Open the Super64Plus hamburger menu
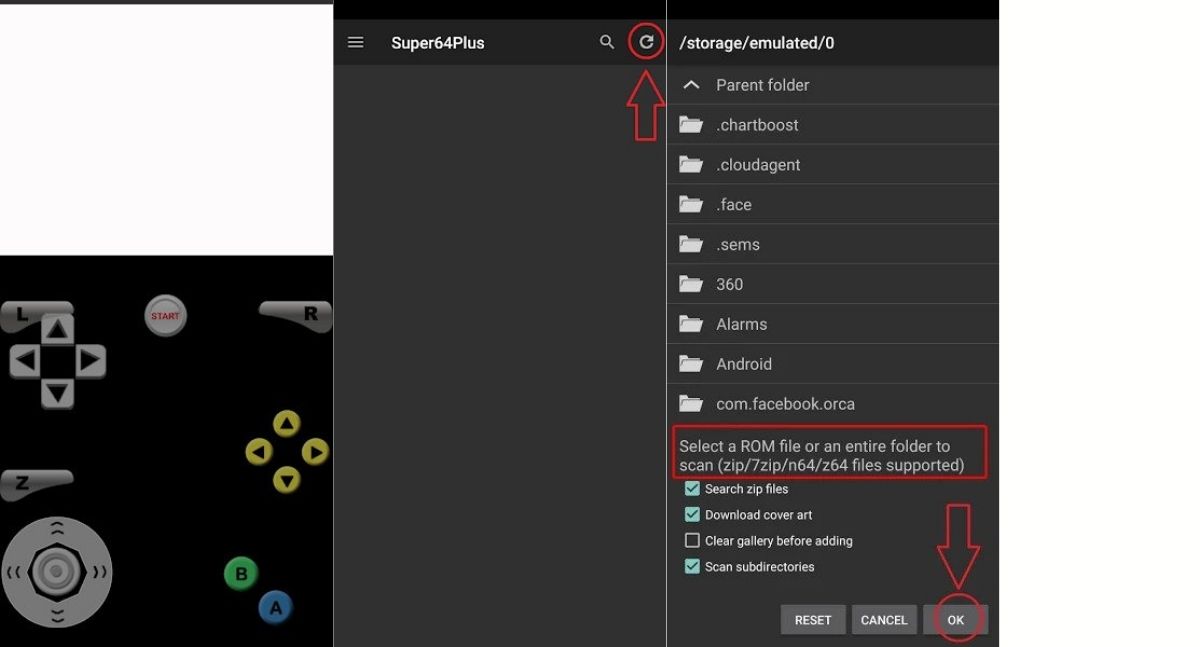 coord(355,43)
